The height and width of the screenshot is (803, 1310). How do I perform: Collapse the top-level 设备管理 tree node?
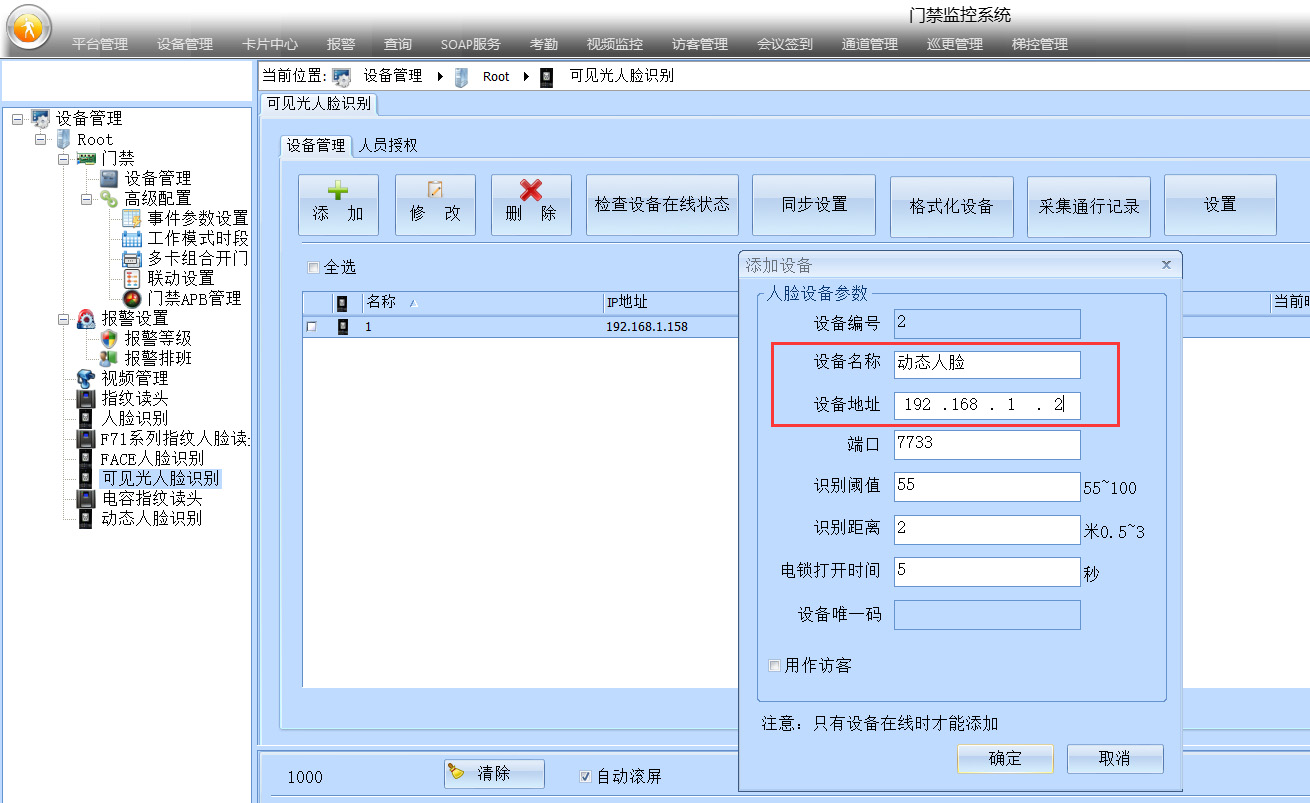17,119
